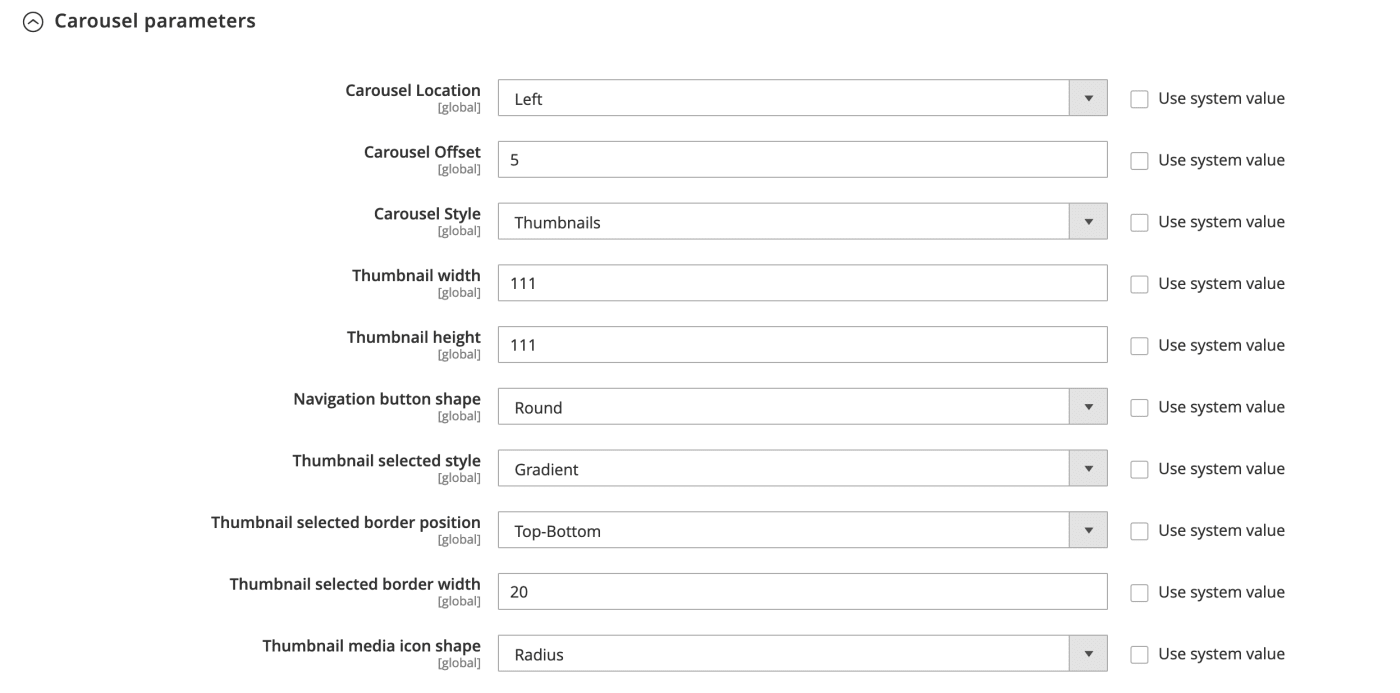Enable system value for Carousel Location
Image resolution: width=1400 pixels, height=693 pixels.
click(x=1139, y=99)
